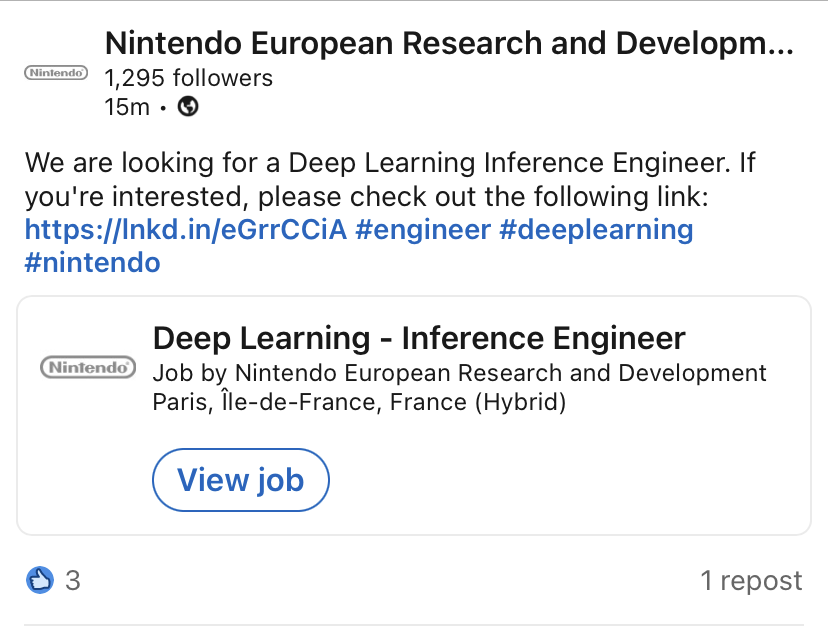The image size is (828, 633).
Task: Click the globe public visibility icon
Action: click(188, 106)
